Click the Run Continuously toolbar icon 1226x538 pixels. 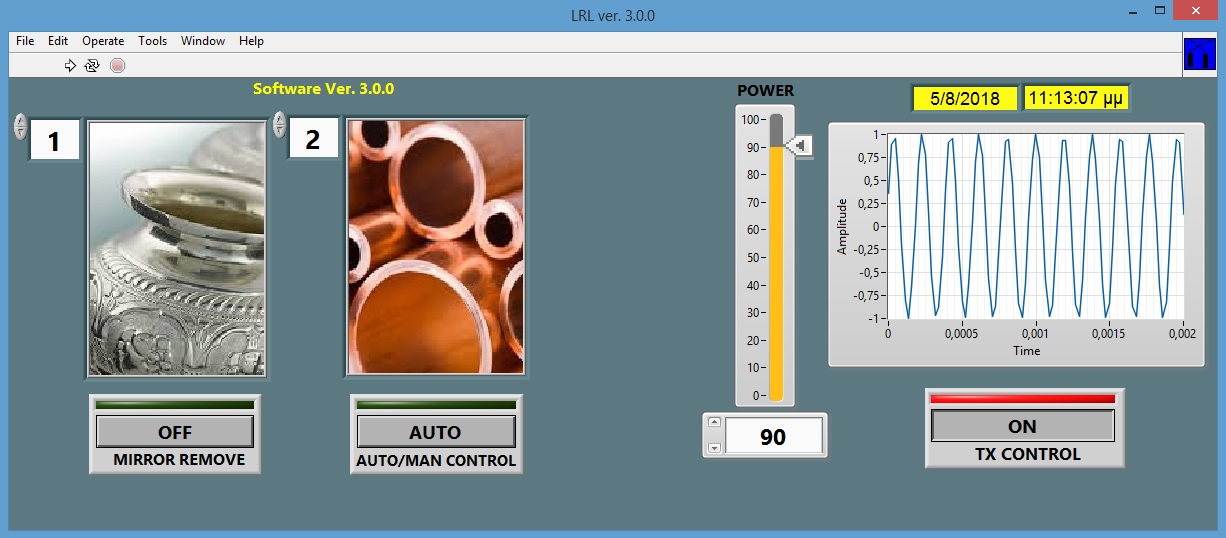pos(92,66)
